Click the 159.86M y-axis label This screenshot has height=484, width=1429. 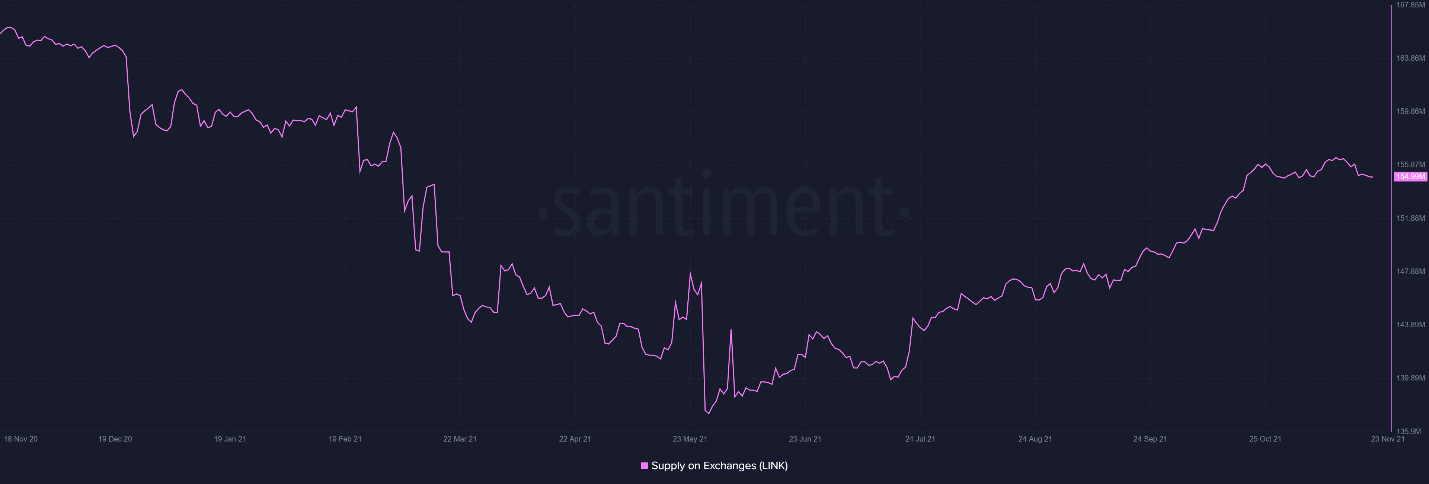pyautogui.click(x=1411, y=111)
